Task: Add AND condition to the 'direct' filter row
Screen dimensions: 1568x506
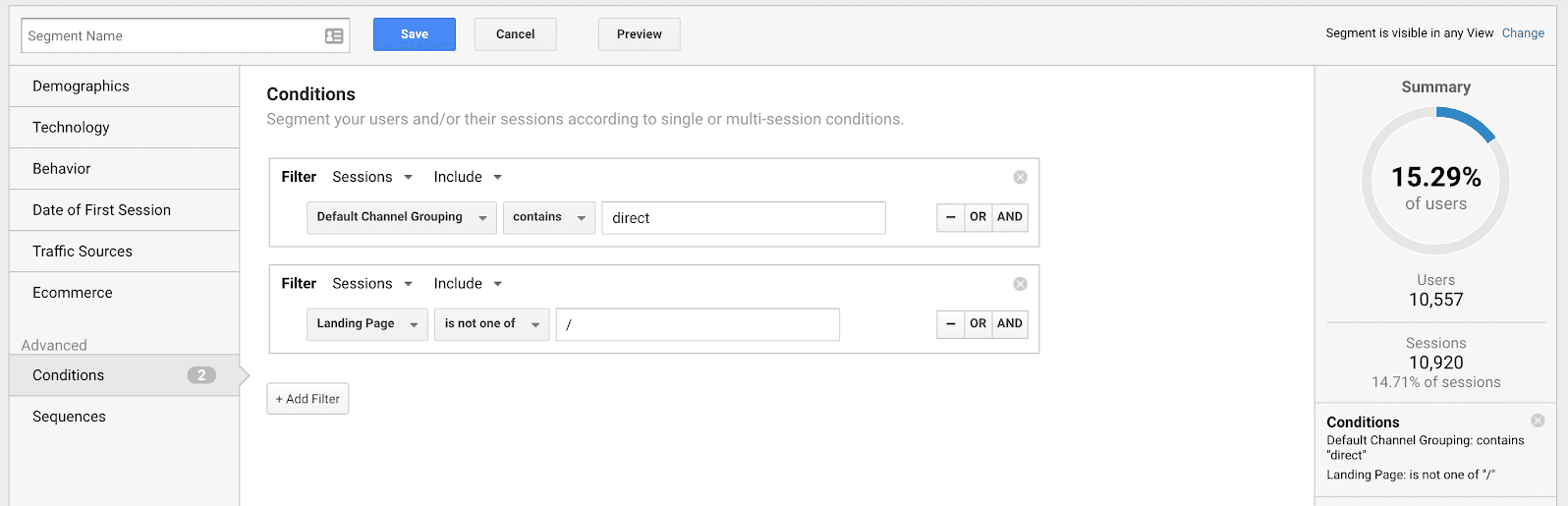Action: tap(1010, 217)
